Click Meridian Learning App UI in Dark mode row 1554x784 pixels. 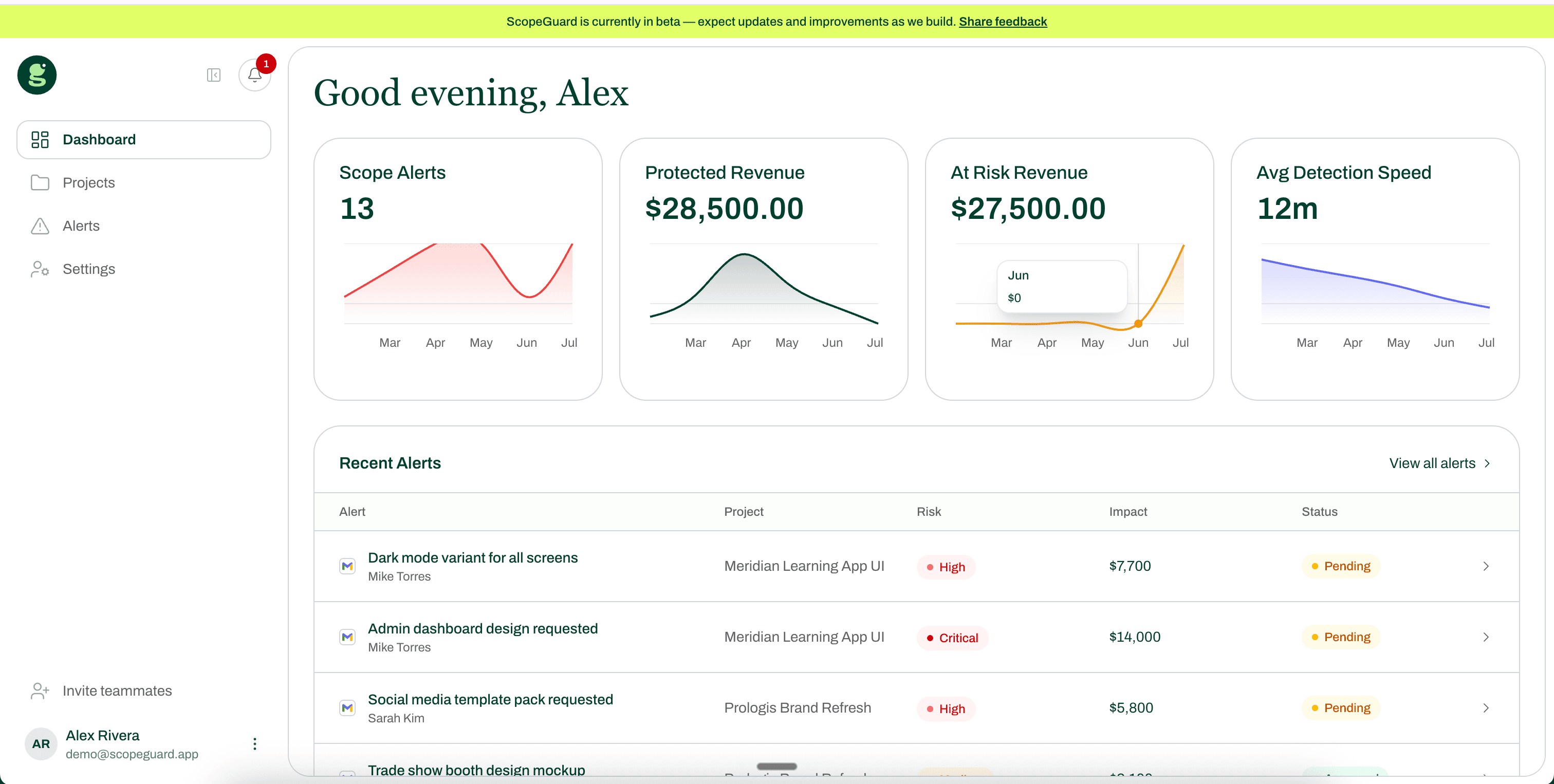pyautogui.click(x=804, y=566)
